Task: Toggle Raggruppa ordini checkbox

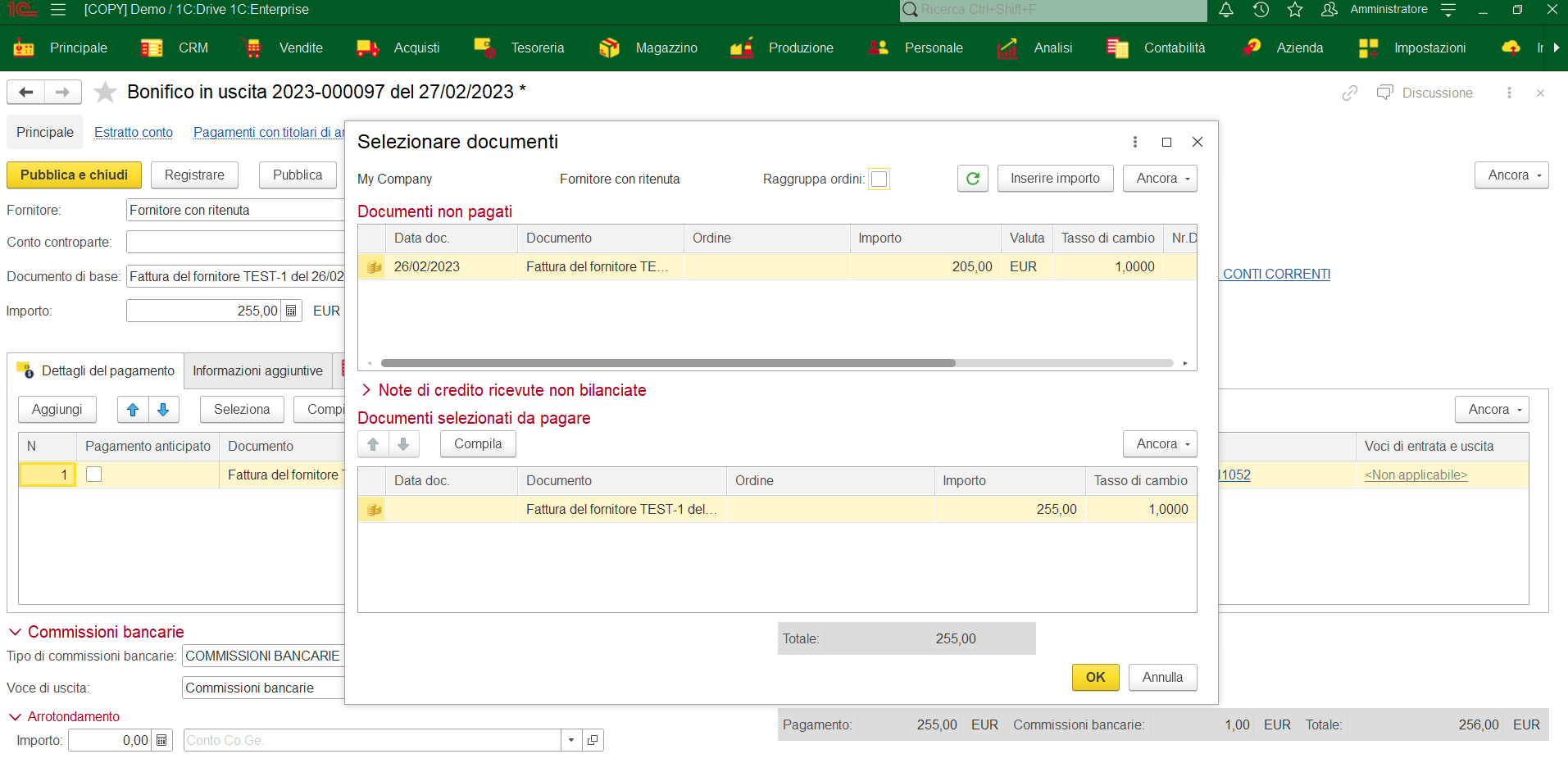Action: (x=879, y=179)
